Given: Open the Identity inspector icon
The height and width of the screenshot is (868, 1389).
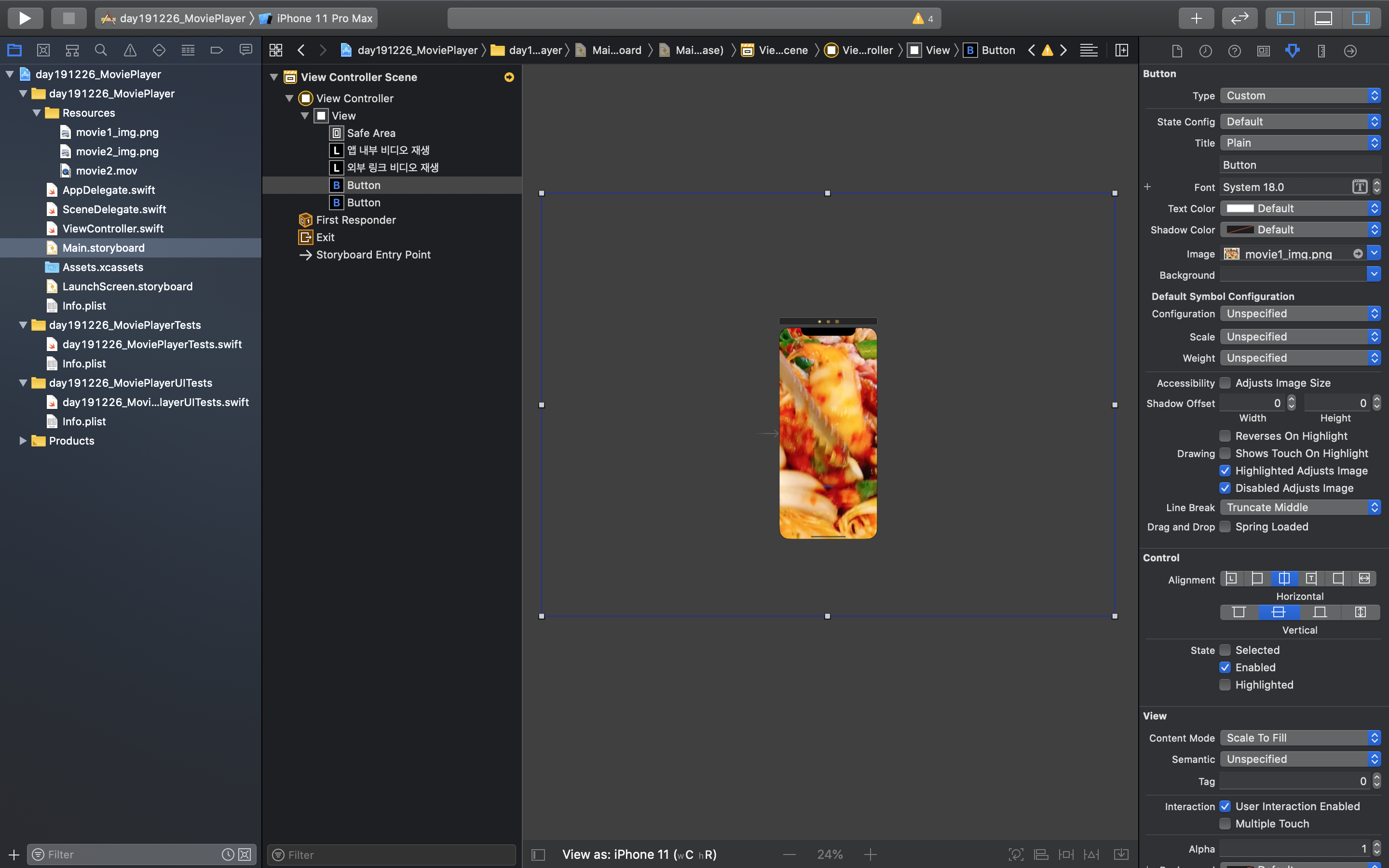Looking at the screenshot, I should pos(1263,51).
